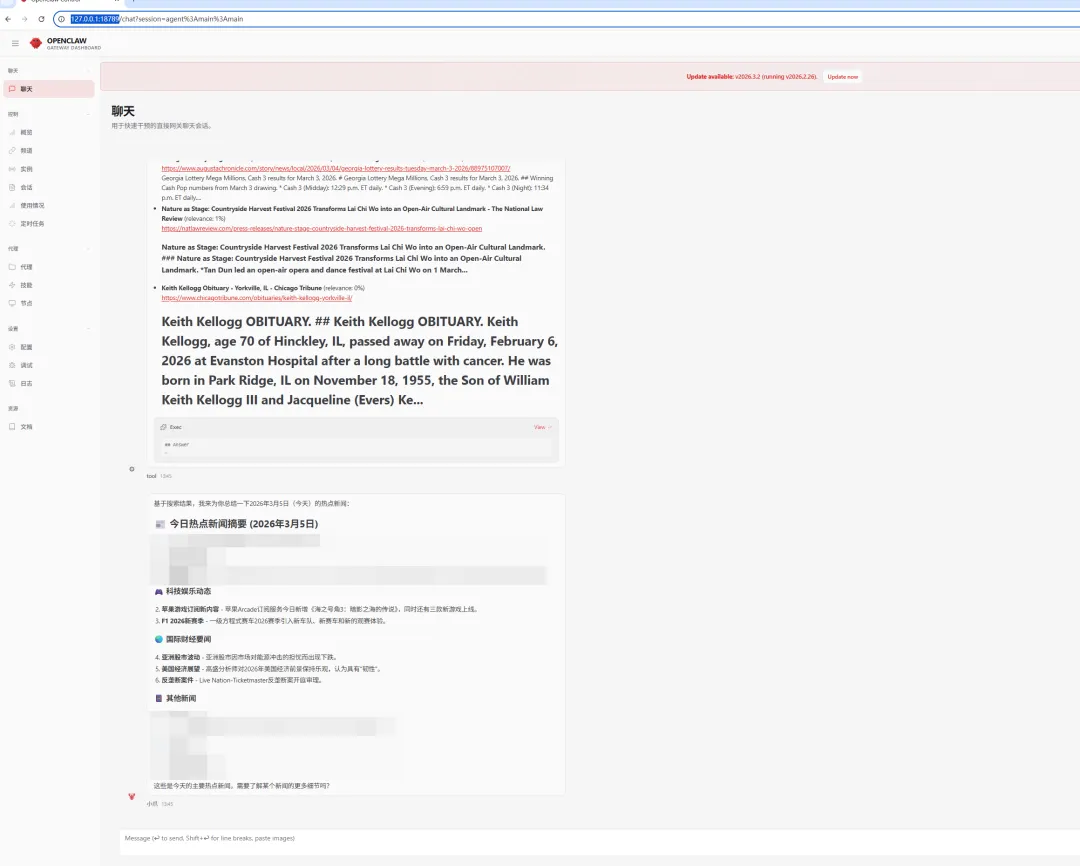Click the red OpenClaw logo icon
This screenshot has width=1080, height=866.
36,43
